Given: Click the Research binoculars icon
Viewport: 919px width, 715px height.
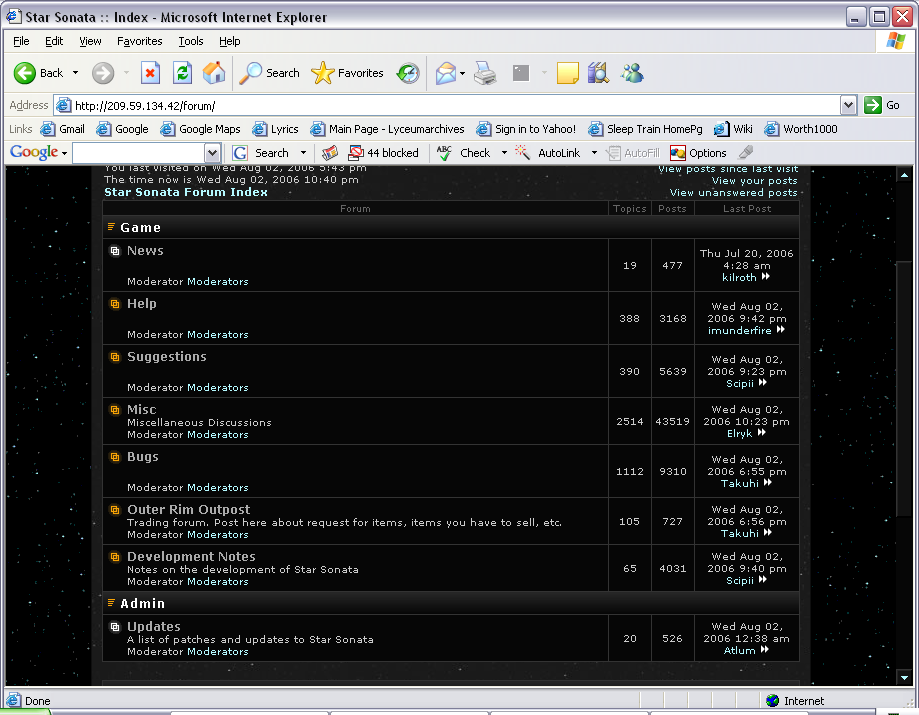Looking at the screenshot, I should pos(598,73).
